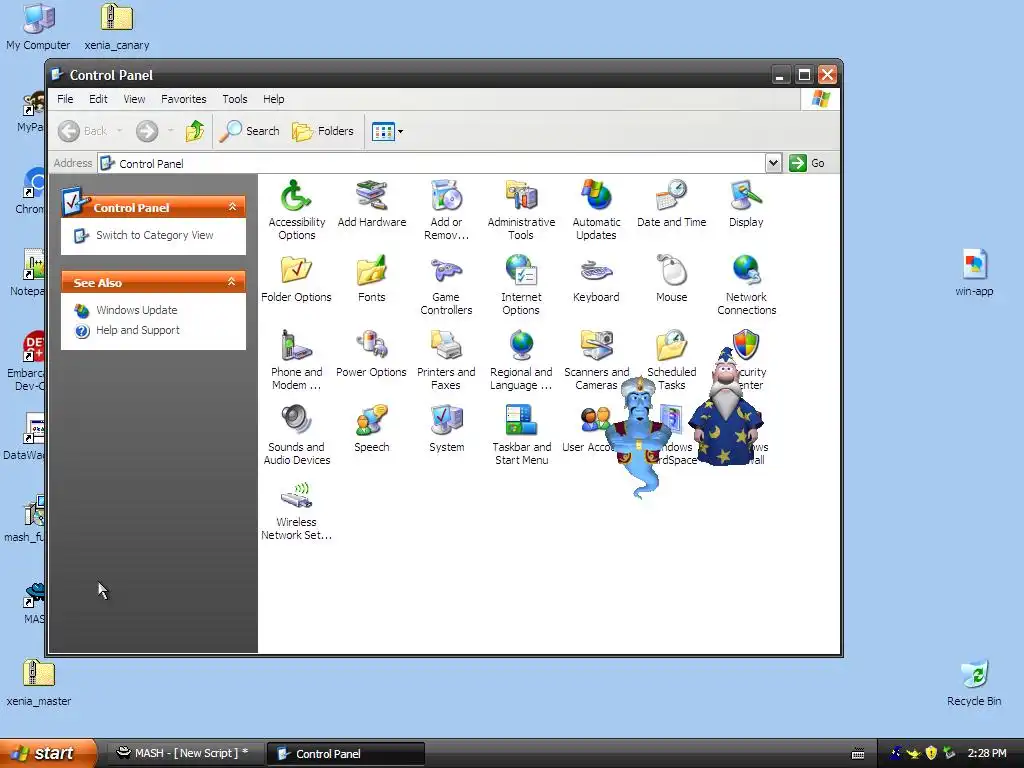Collapse the See Also sidebar section
This screenshot has width=1024, height=768.
(x=232, y=282)
